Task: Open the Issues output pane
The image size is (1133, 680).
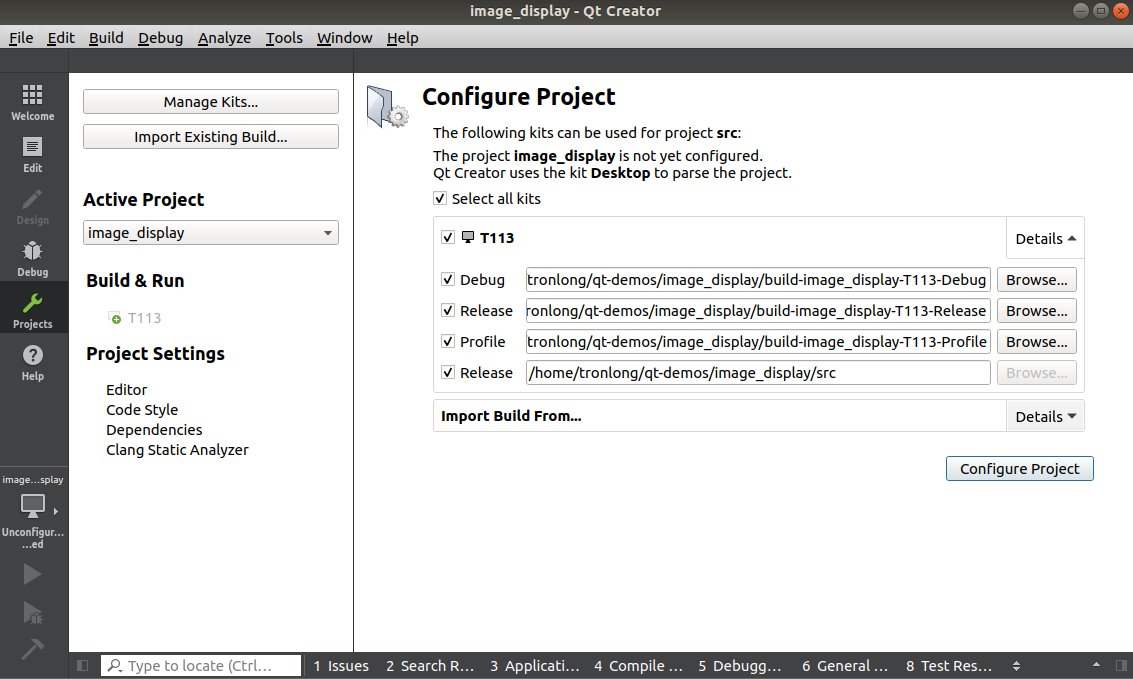Action: [x=341, y=666]
